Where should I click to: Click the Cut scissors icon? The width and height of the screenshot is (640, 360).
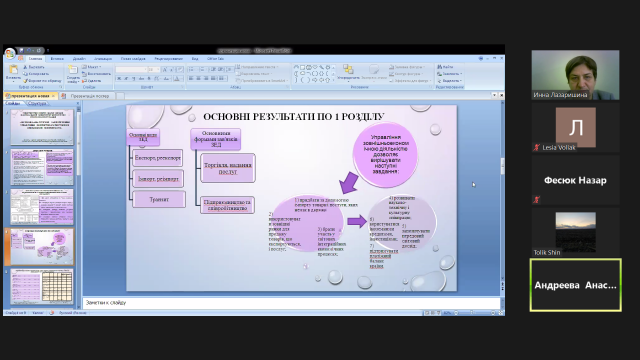coord(25,67)
